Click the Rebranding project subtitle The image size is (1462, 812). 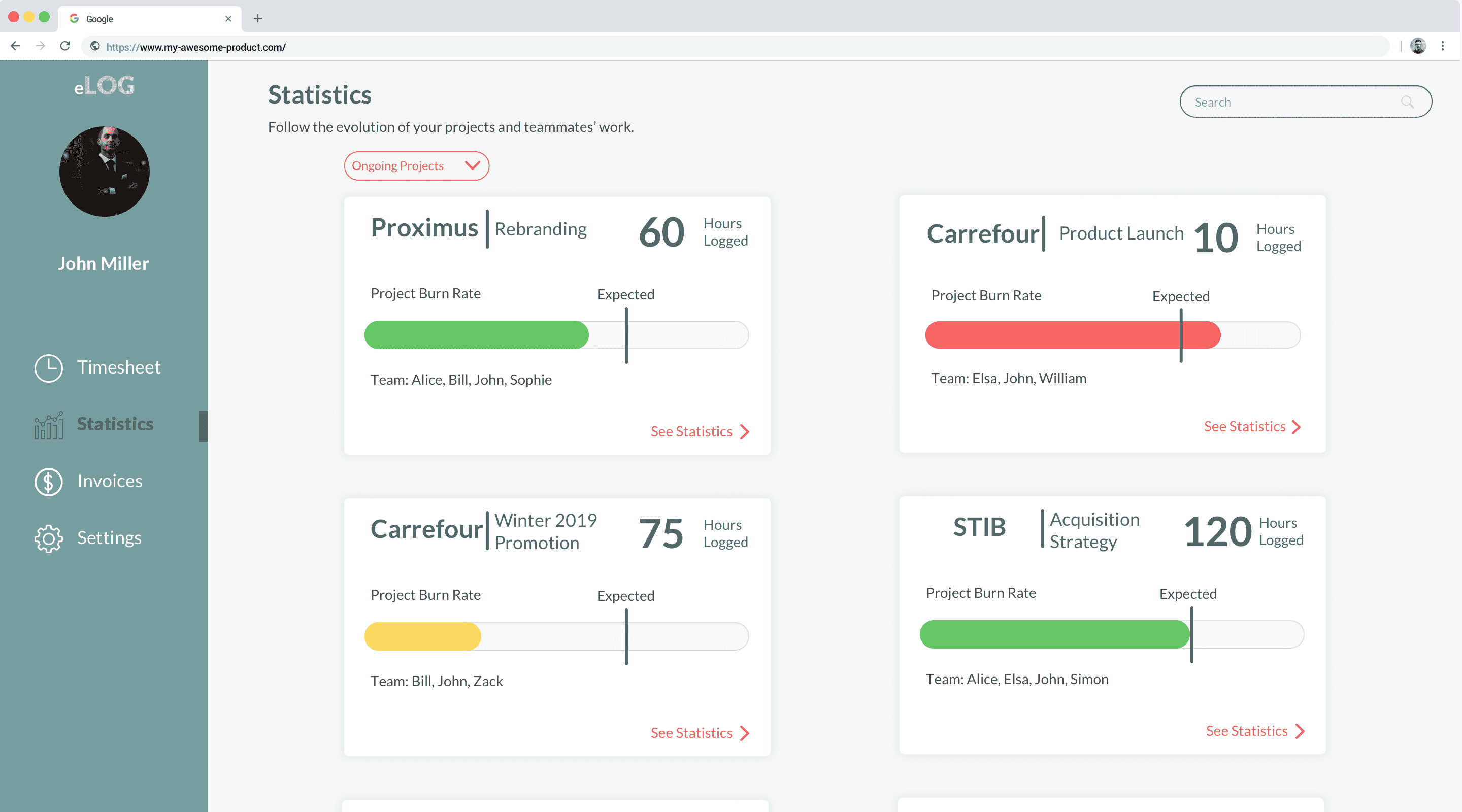540,229
